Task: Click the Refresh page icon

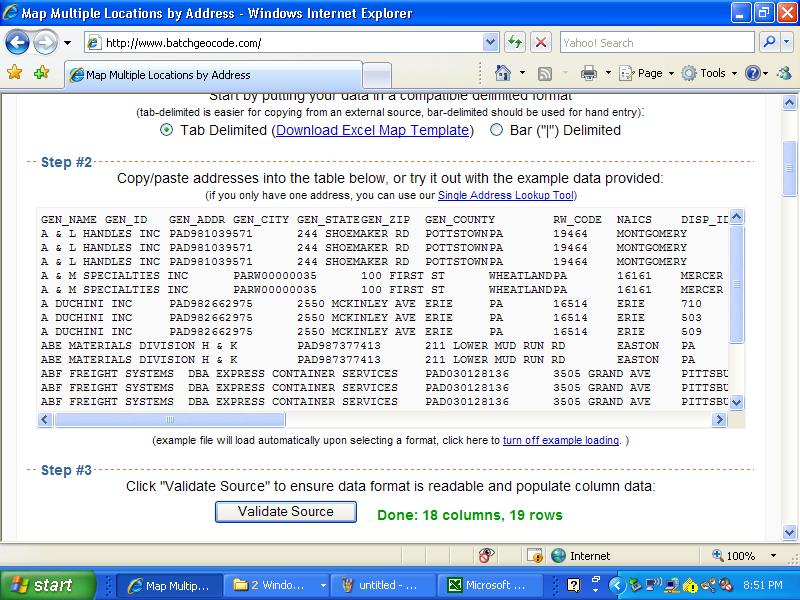Action: coord(515,43)
